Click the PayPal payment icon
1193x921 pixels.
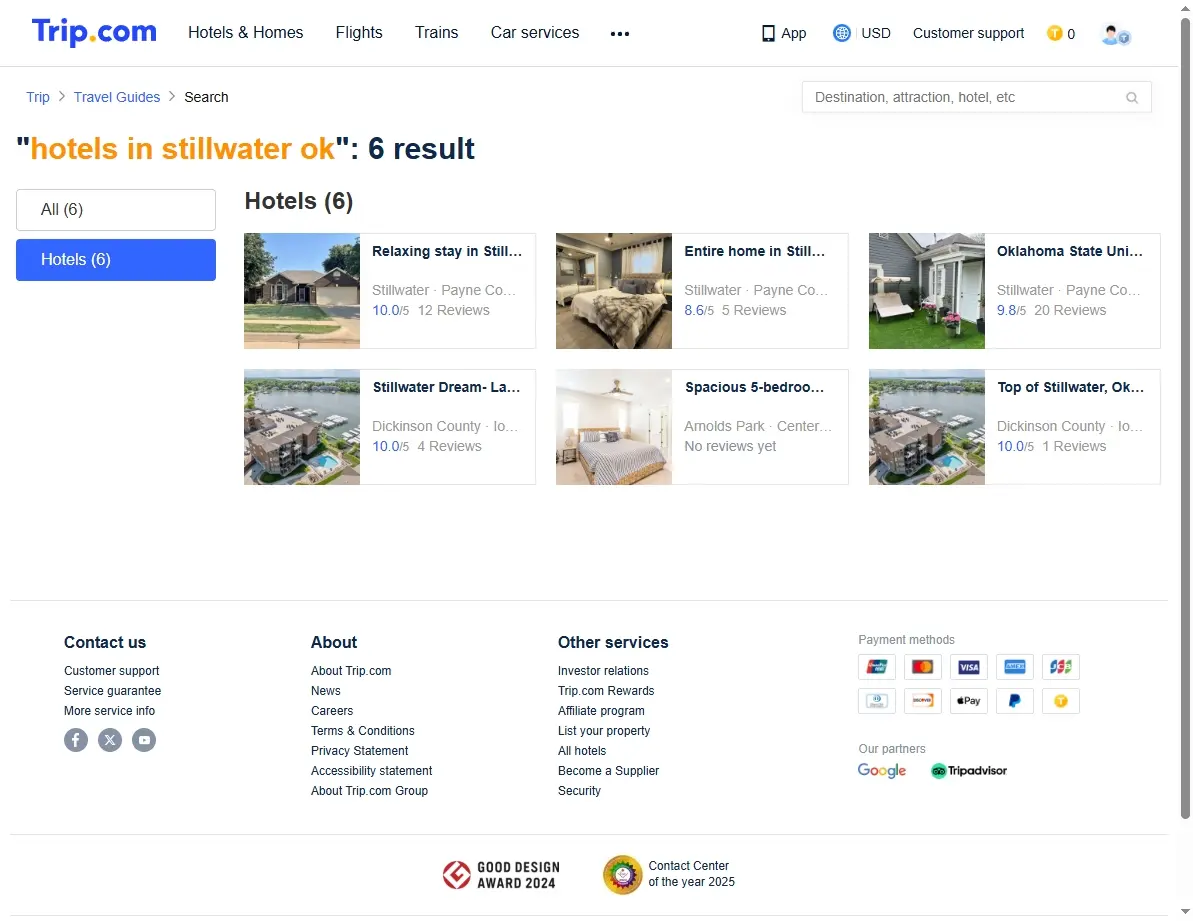1015,701
